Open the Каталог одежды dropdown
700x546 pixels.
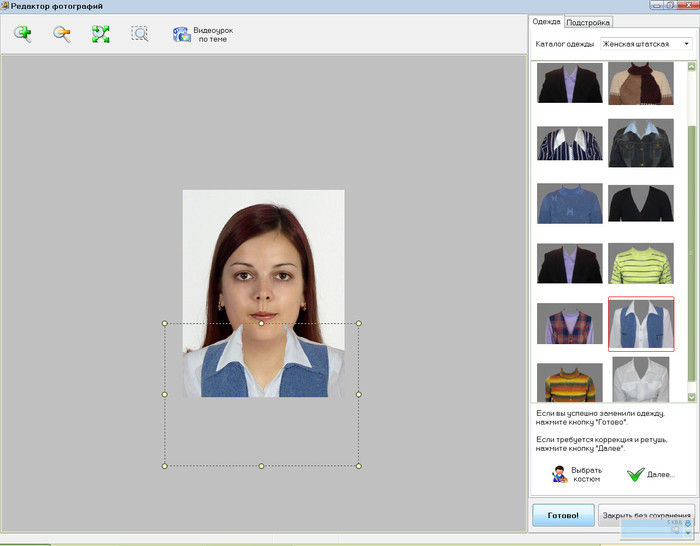[x=685, y=44]
